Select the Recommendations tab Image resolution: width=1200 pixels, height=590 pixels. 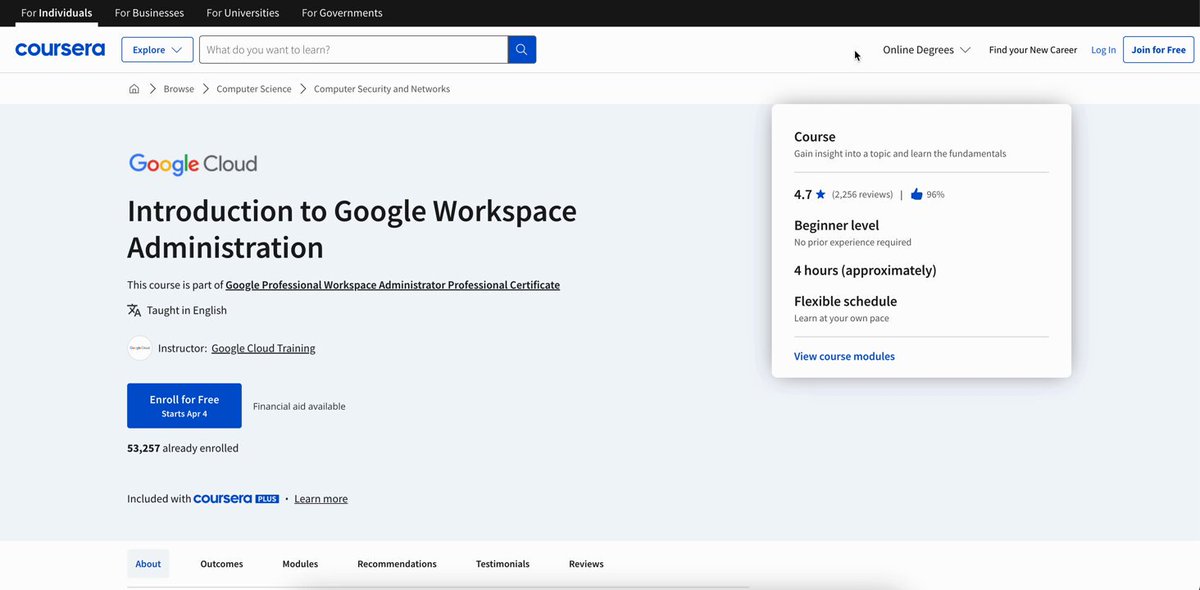(397, 564)
